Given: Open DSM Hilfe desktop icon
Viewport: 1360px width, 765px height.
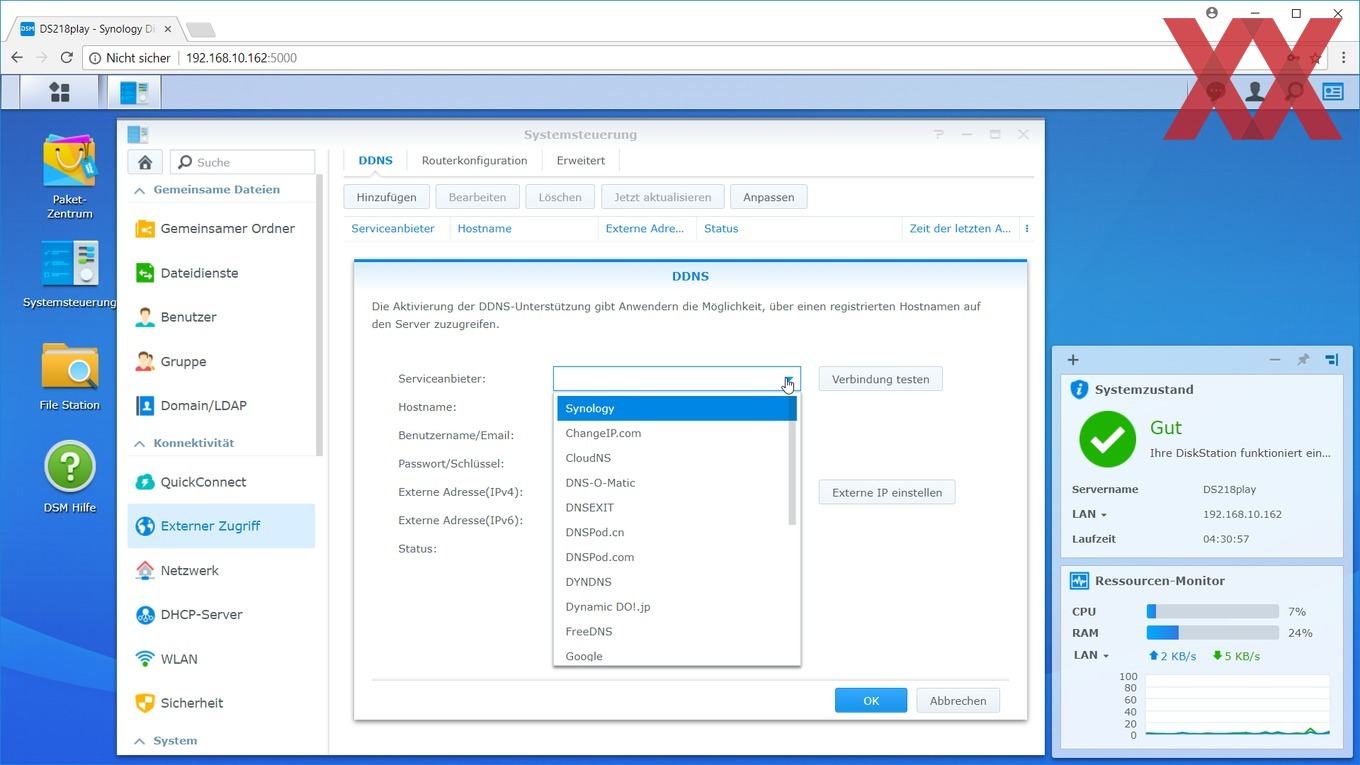Looking at the screenshot, I should (69, 478).
